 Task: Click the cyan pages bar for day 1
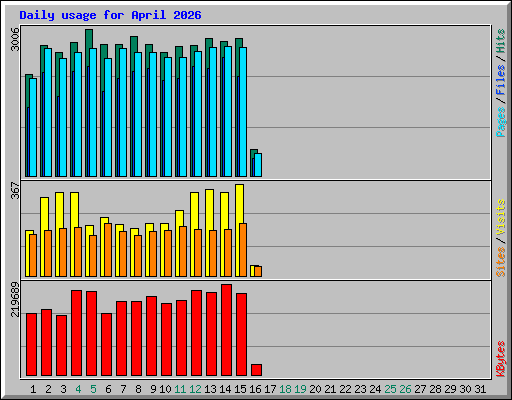point(33,128)
